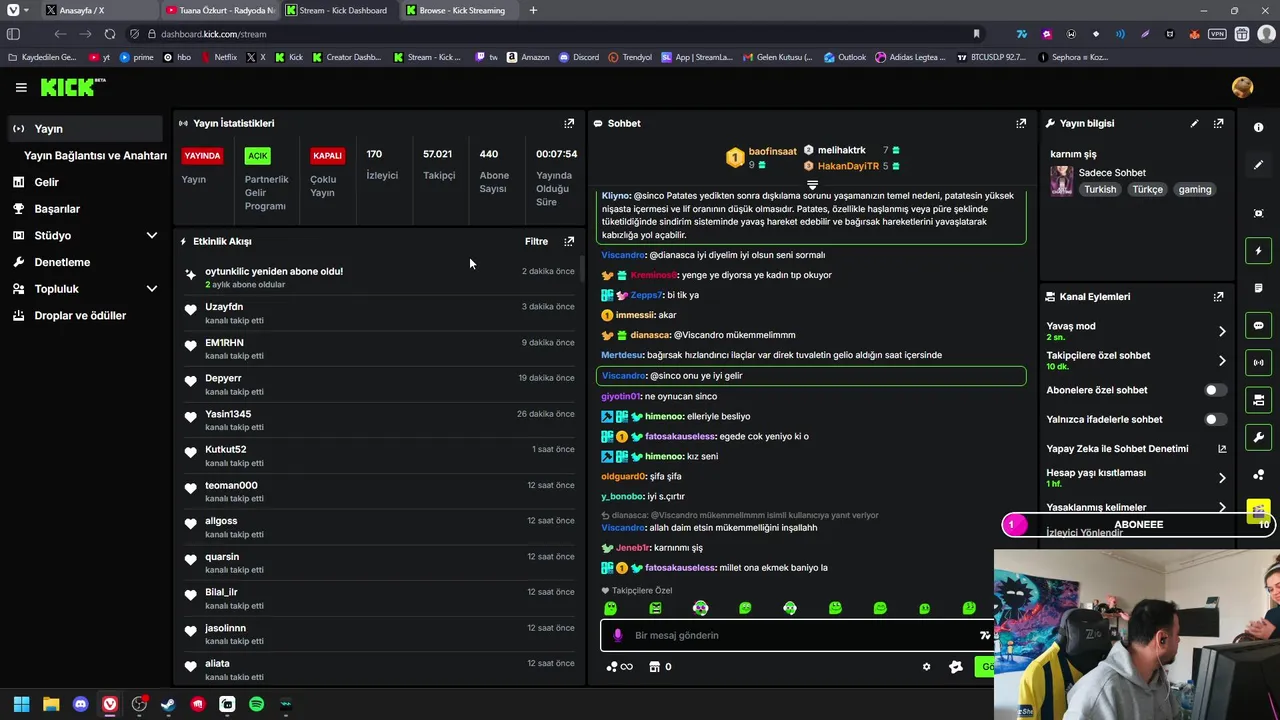The image size is (1280, 720).
Task: Pop out the Etkinlik Akışı panel
Action: point(569,241)
